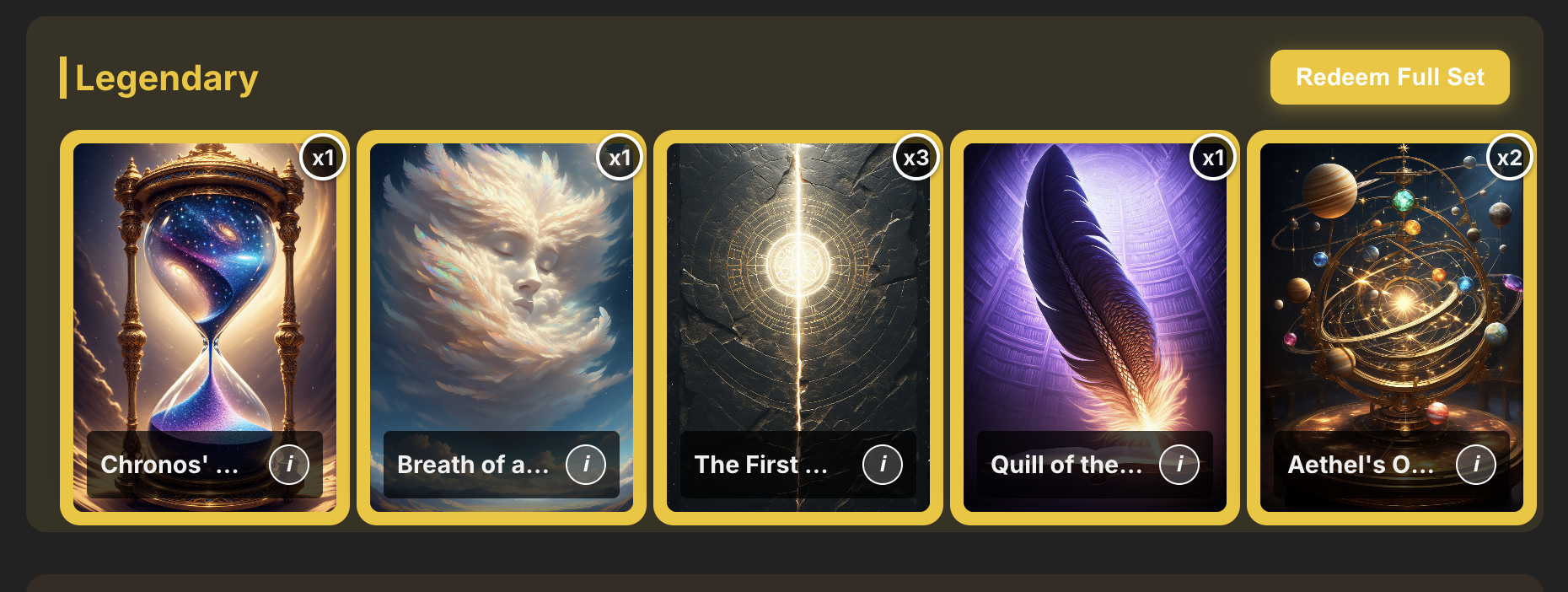View info icon on The First card
1568x592 pixels.
point(883,465)
